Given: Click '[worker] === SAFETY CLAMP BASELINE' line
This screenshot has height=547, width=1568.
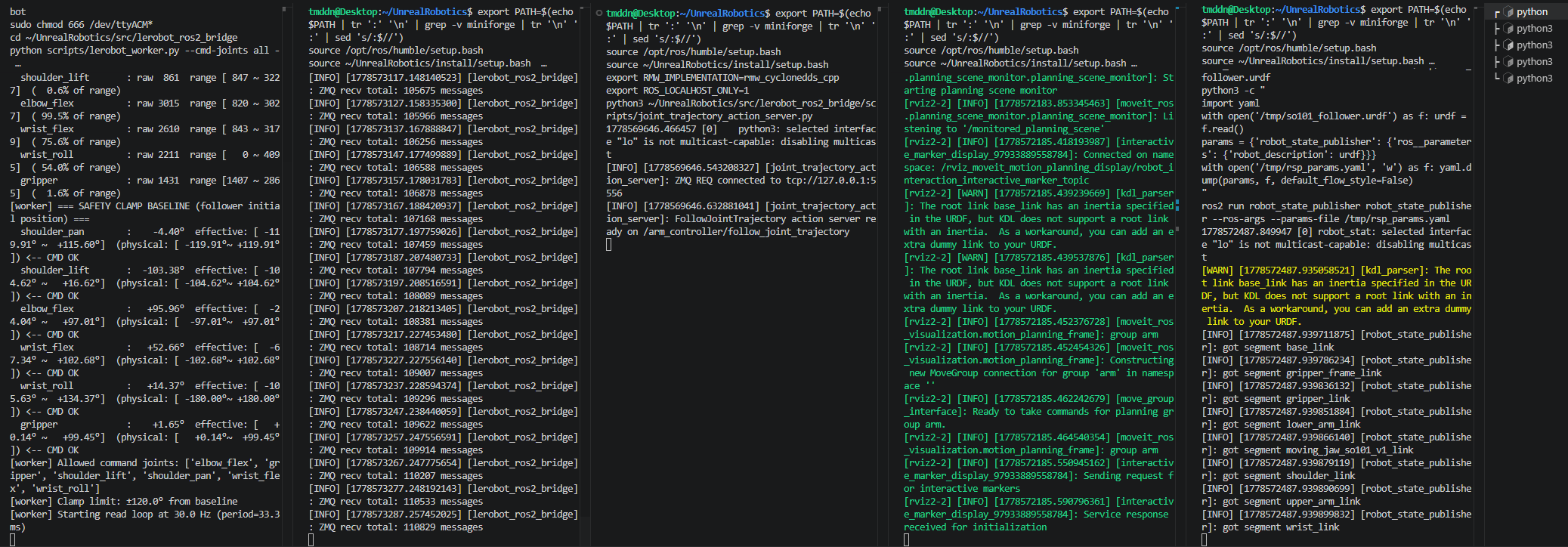Looking at the screenshot, I should coord(145,212).
